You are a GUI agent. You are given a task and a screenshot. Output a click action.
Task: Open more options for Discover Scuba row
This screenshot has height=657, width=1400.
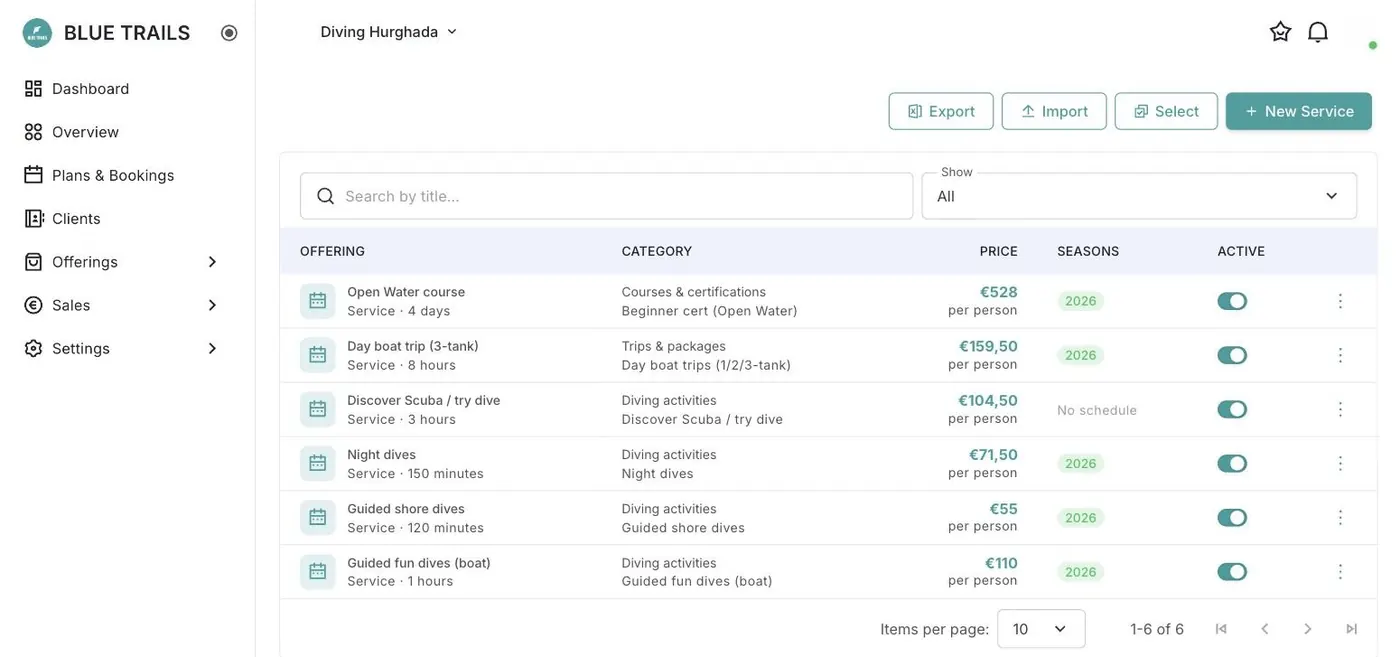[x=1340, y=409]
